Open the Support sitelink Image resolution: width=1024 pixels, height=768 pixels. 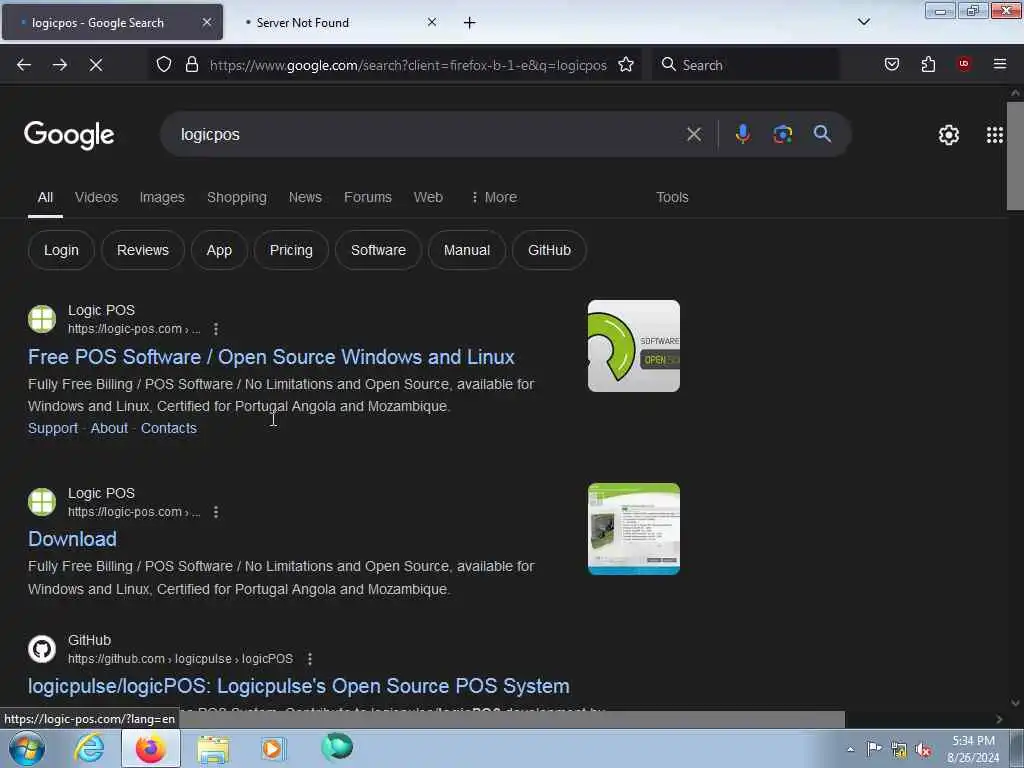[53, 428]
